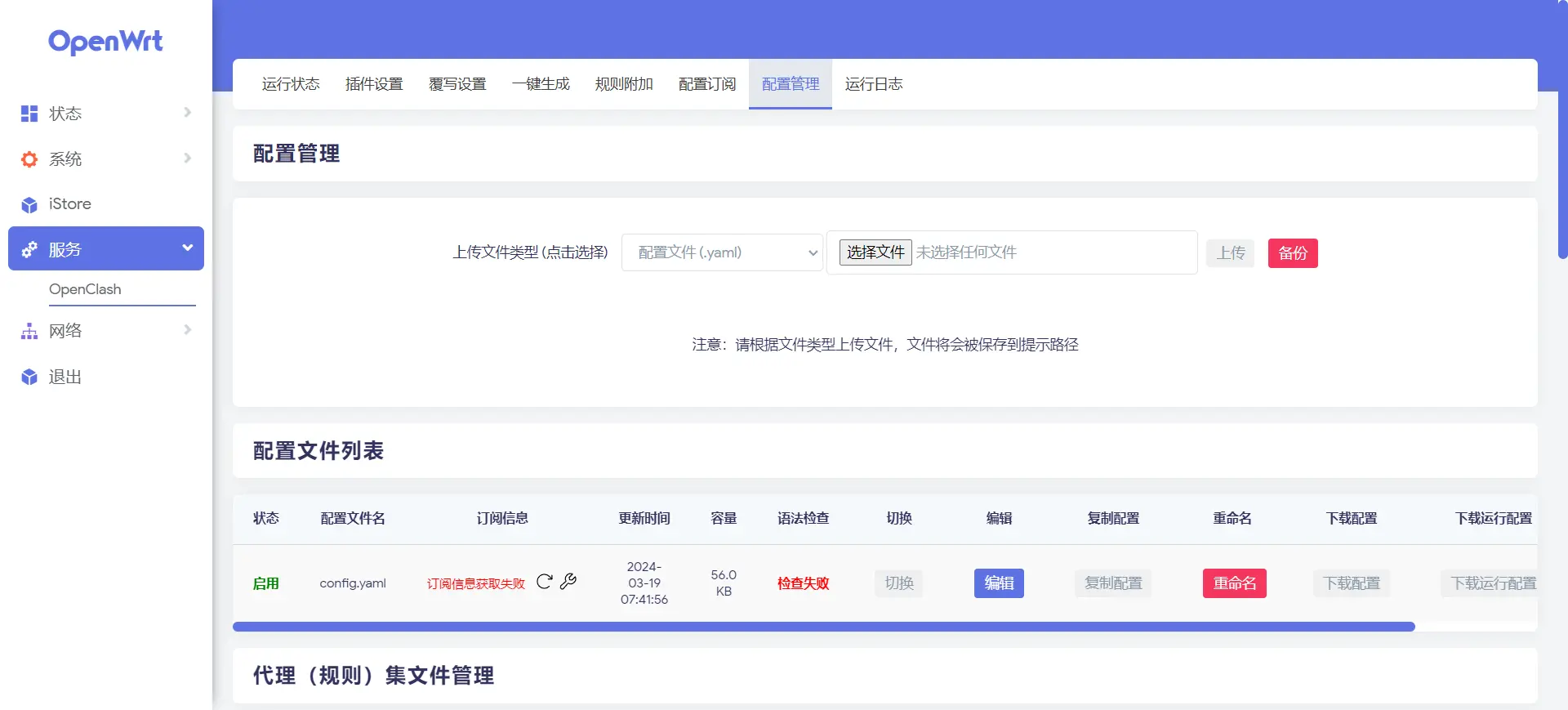
Task: Click the 启用 status text
Action: (x=266, y=583)
